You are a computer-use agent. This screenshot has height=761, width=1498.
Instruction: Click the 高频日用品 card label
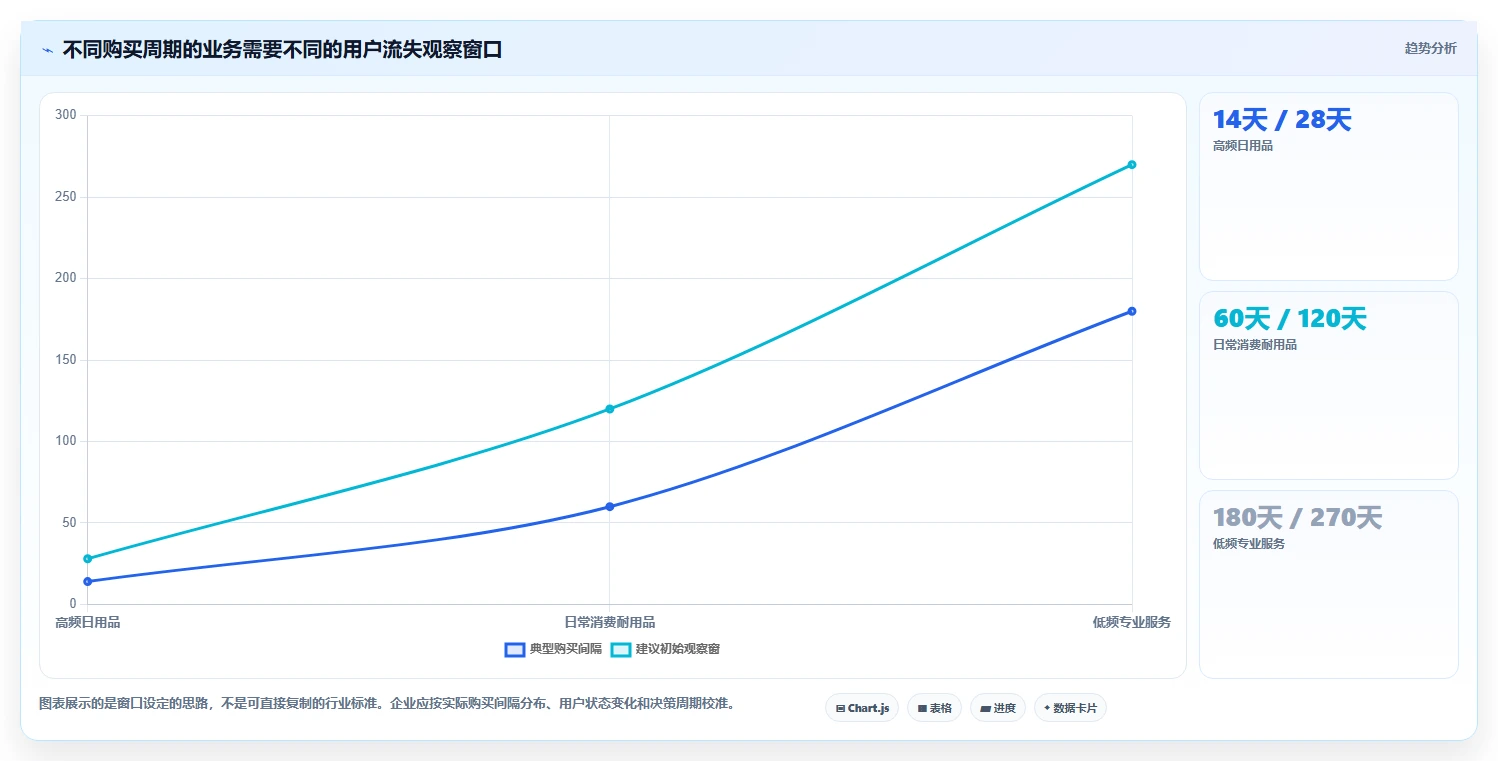coord(1242,146)
